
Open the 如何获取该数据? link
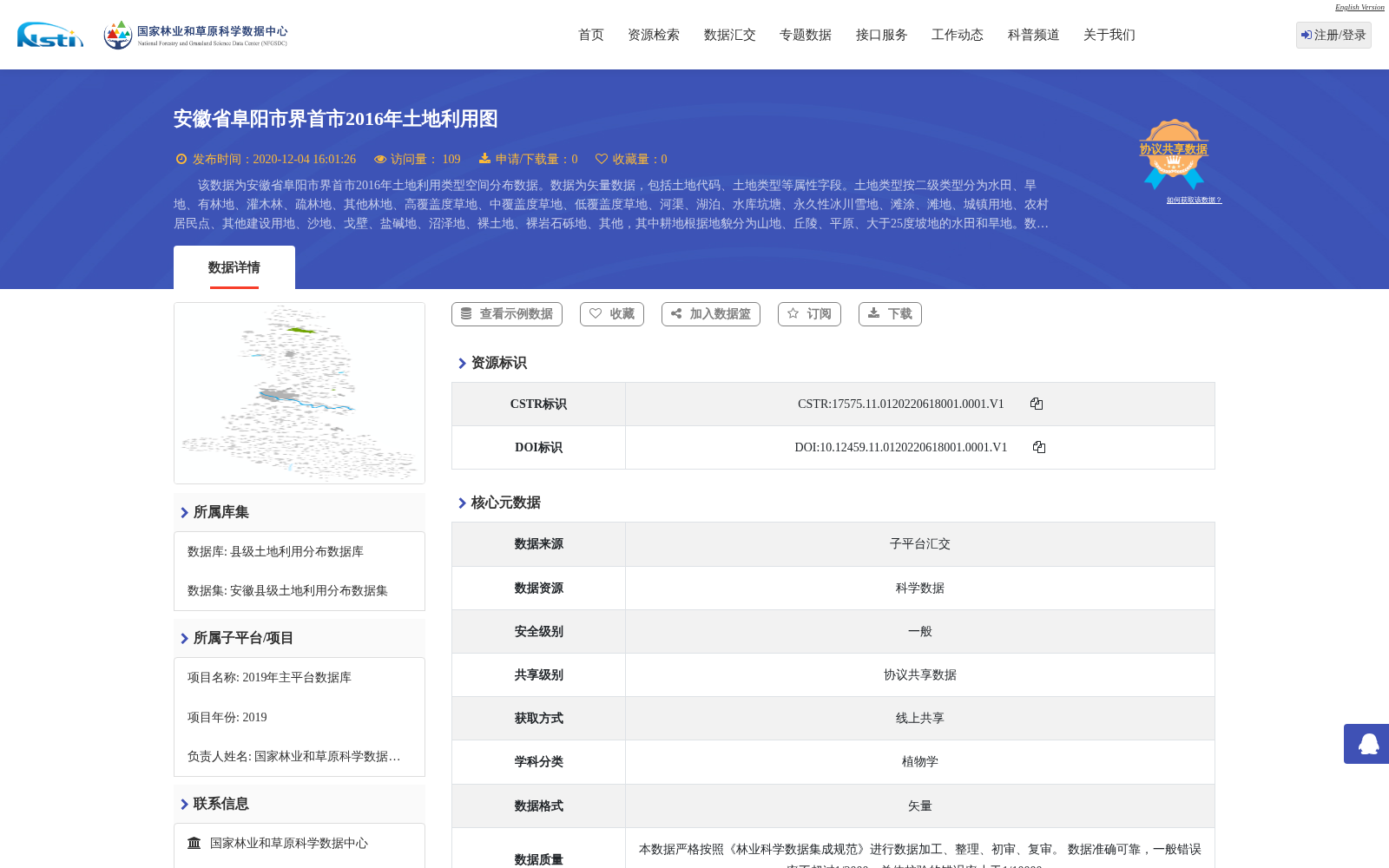(1194, 201)
